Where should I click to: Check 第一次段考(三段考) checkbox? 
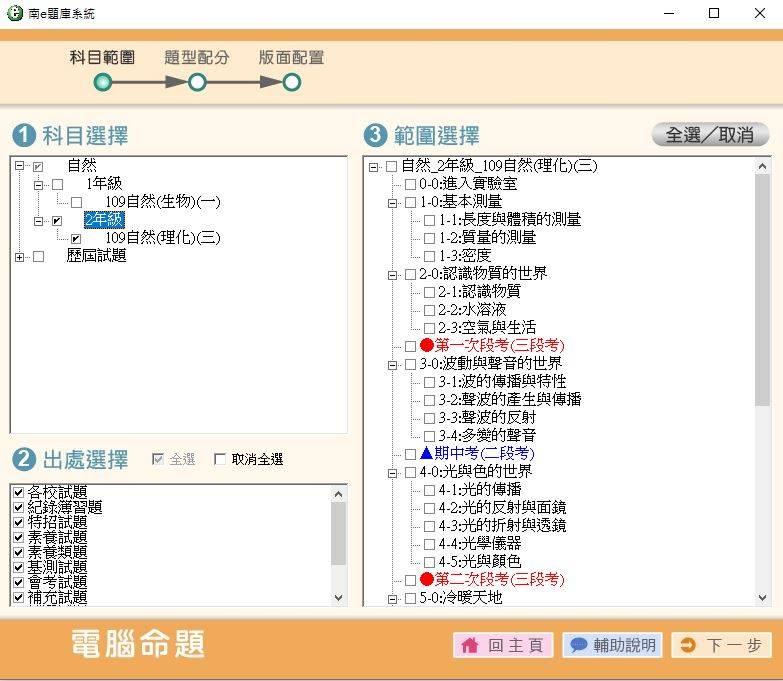[x=410, y=346]
